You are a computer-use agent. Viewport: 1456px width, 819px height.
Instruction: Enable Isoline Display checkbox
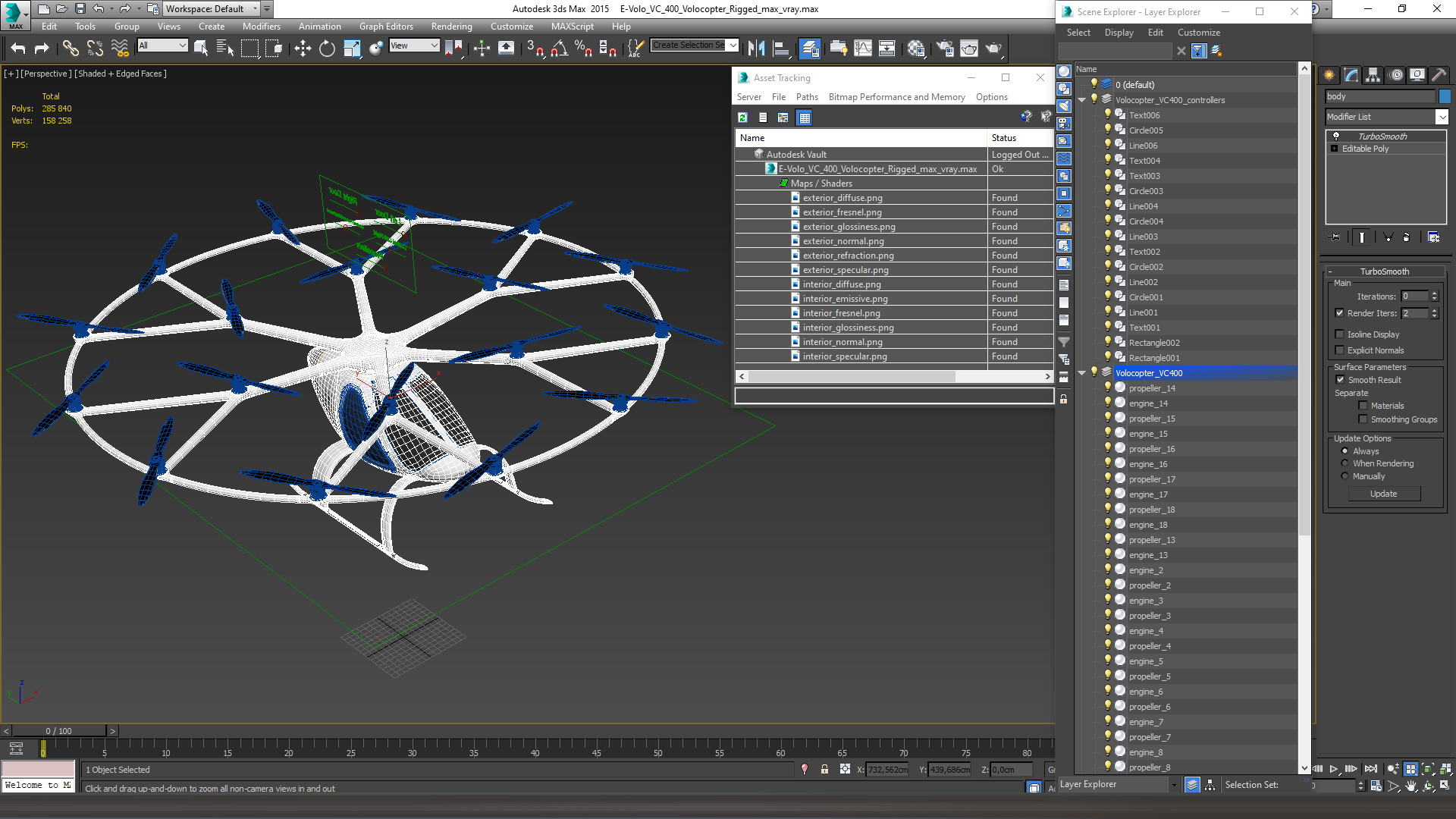[x=1340, y=334]
